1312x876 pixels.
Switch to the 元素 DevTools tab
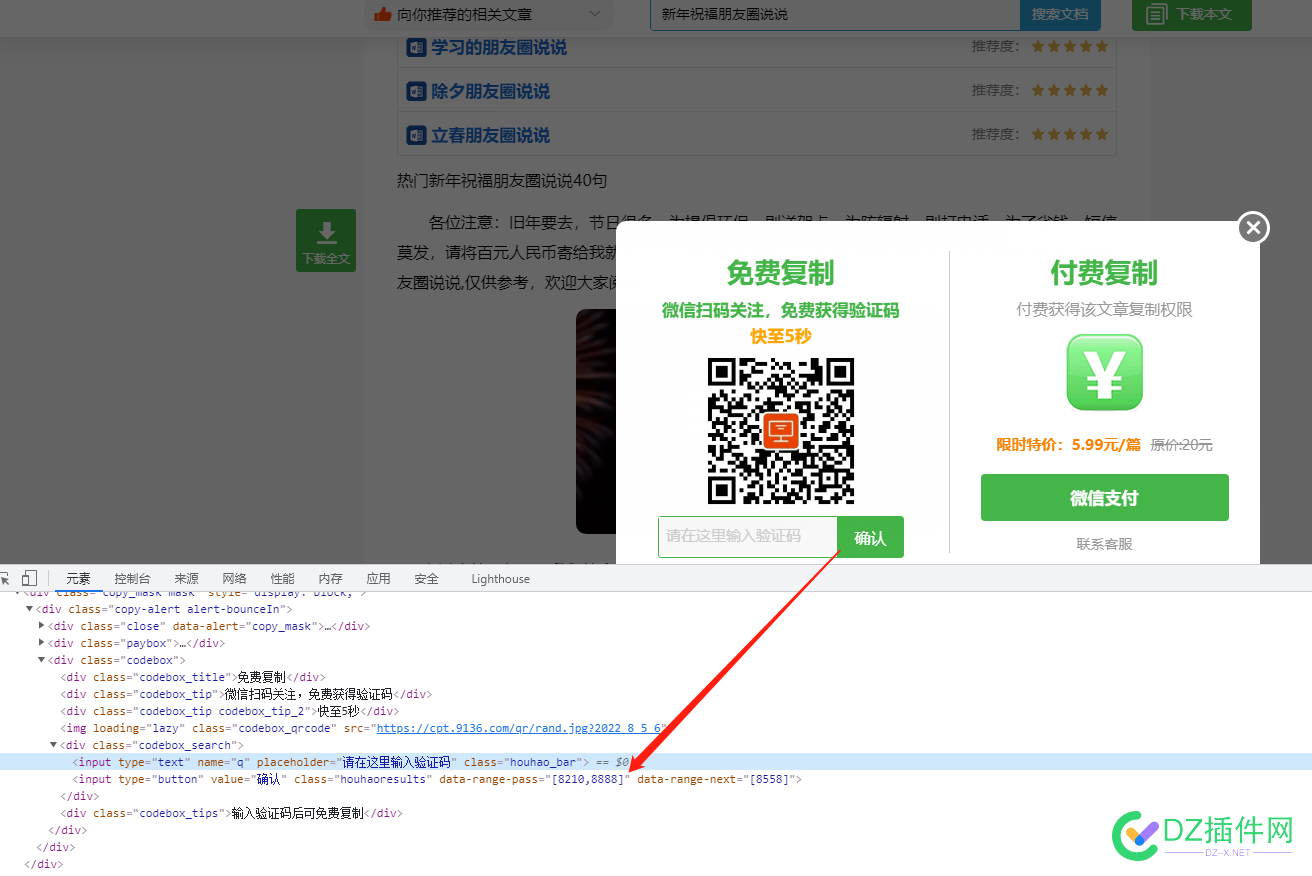click(78, 579)
